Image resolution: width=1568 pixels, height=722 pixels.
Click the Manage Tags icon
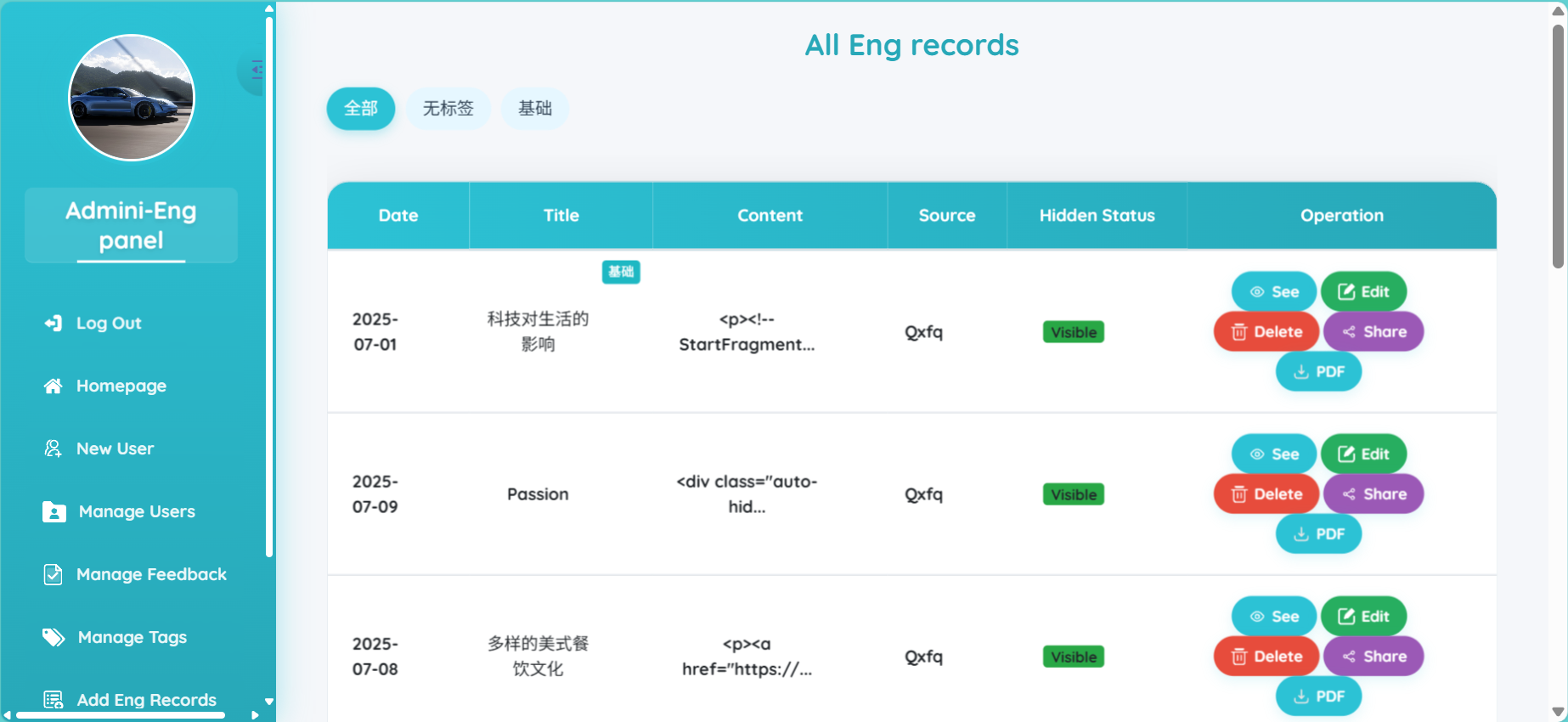tap(54, 637)
